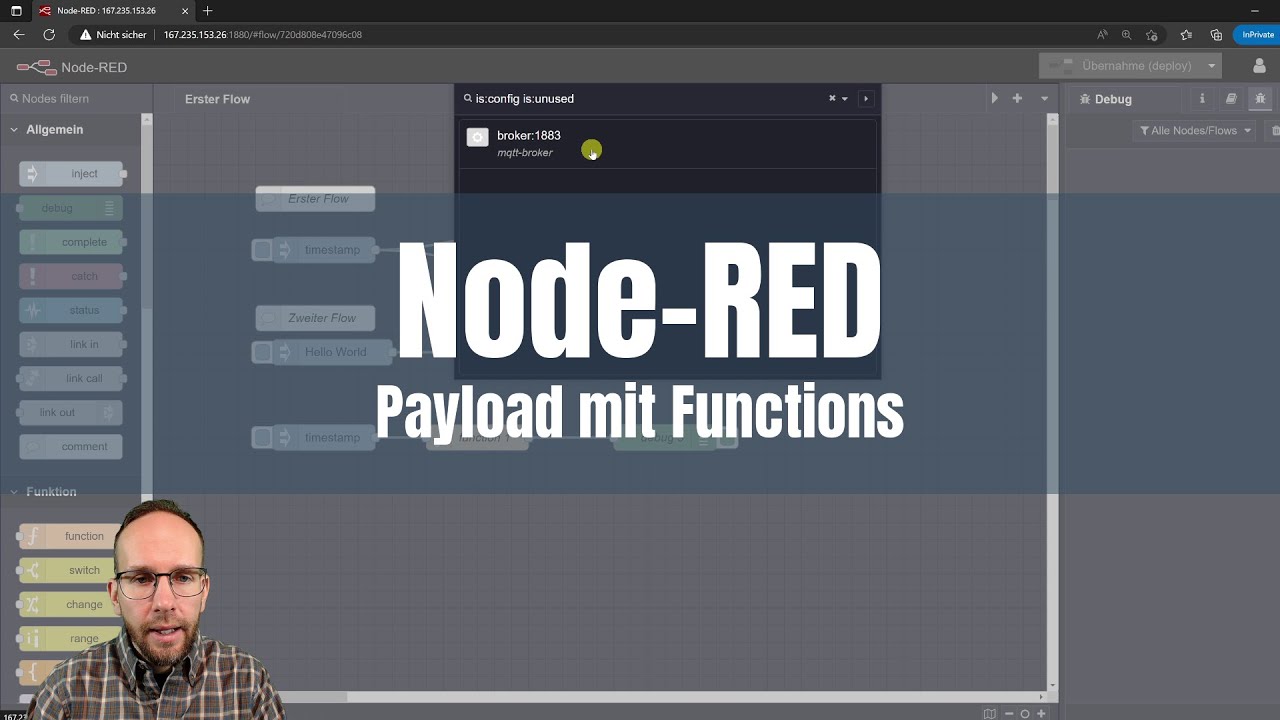Trigger the Hello World inject button
The width and height of the screenshot is (1280, 720).
[x=262, y=352]
